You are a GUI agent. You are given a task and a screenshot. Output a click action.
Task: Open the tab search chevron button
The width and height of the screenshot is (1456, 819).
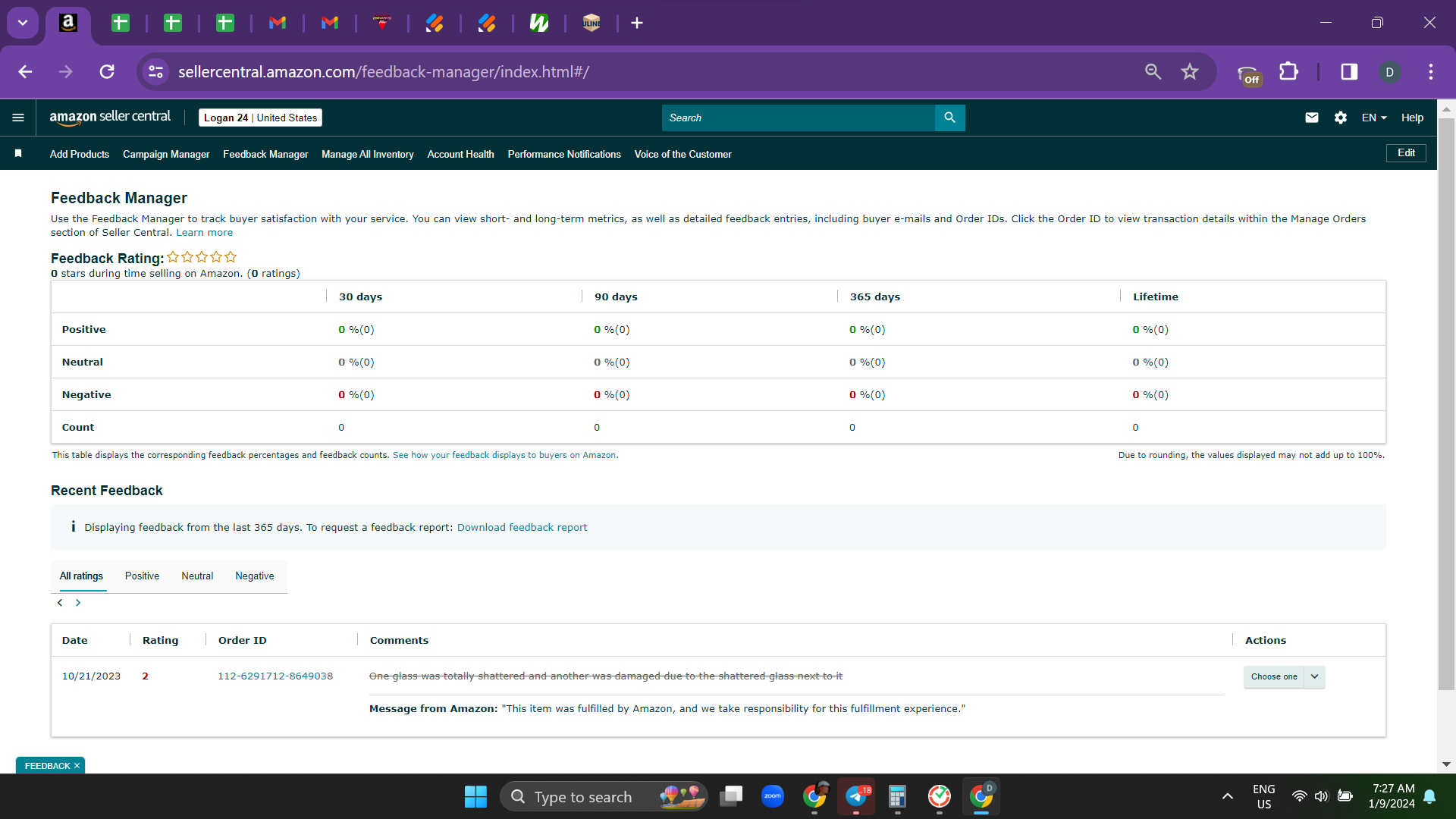[23, 23]
